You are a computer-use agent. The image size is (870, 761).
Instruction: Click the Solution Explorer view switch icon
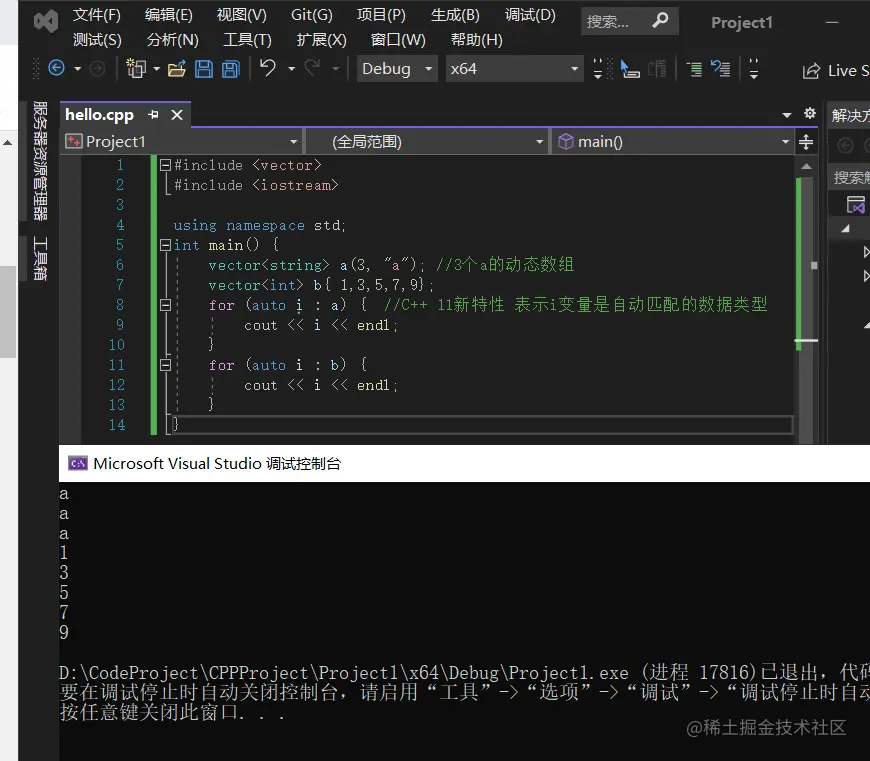tap(855, 204)
